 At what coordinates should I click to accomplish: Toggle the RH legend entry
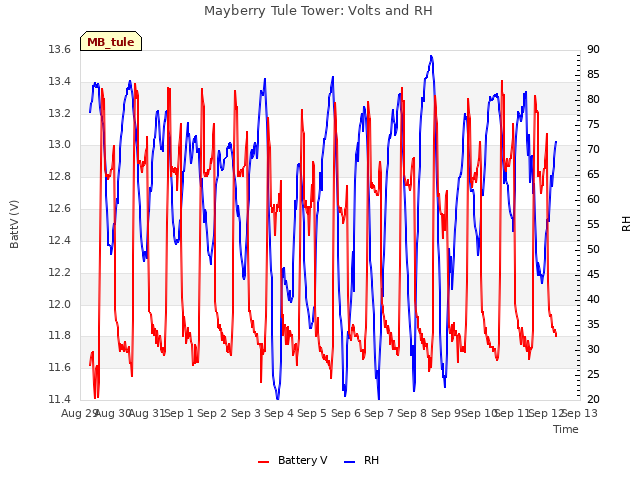pos(362,460)
